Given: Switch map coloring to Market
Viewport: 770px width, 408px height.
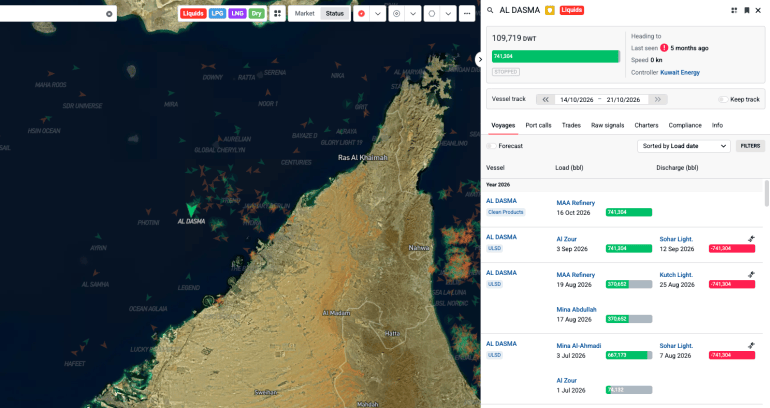Looking at the screenshot, I should point(304,14).
